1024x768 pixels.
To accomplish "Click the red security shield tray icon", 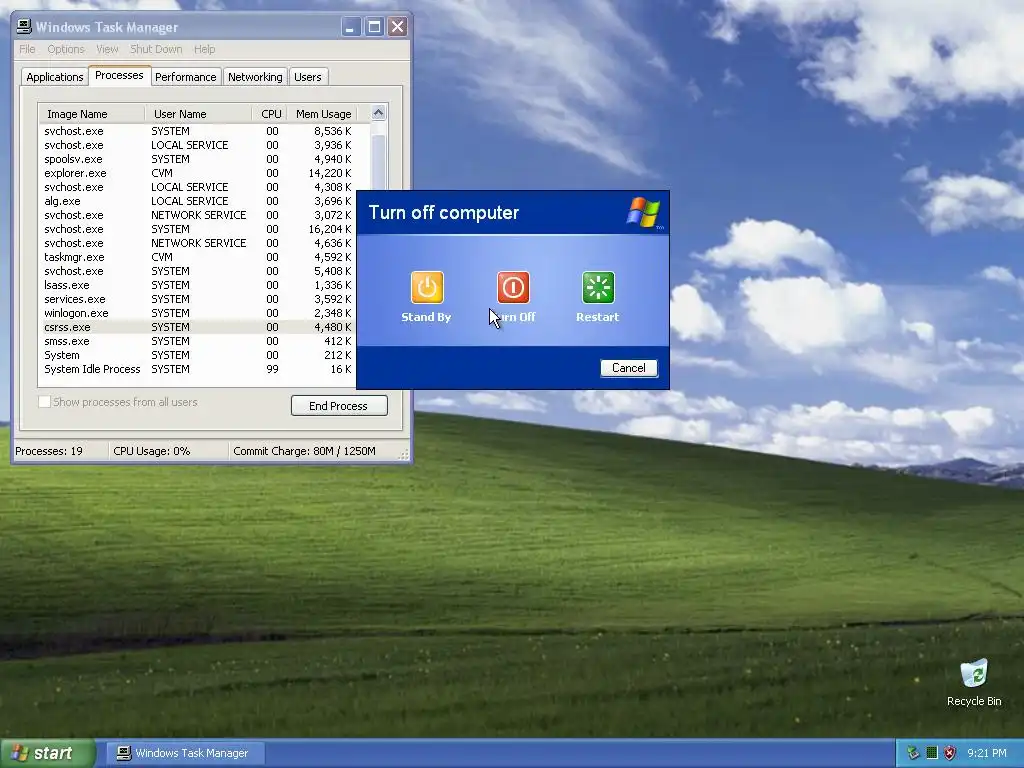I will coord(950,753).
